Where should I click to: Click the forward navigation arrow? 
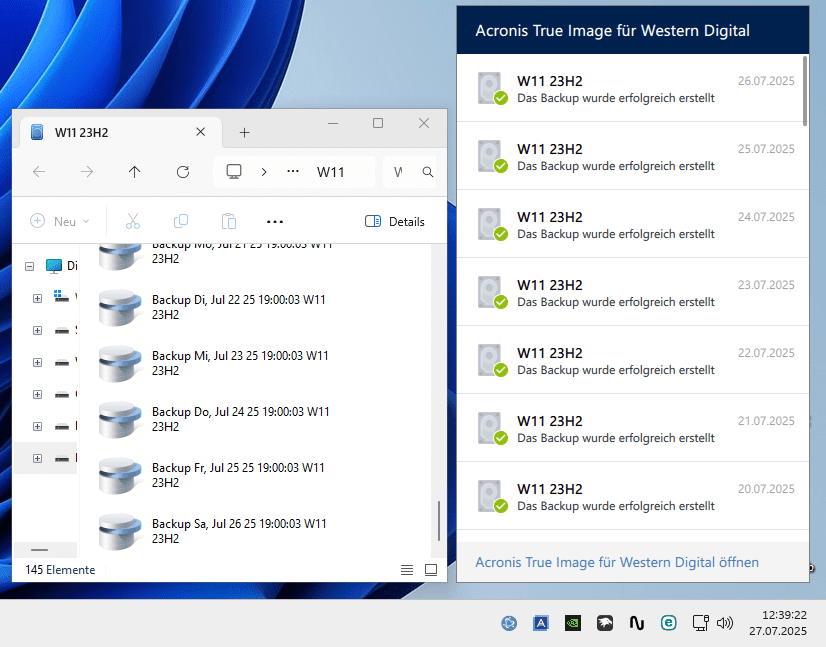87,172
